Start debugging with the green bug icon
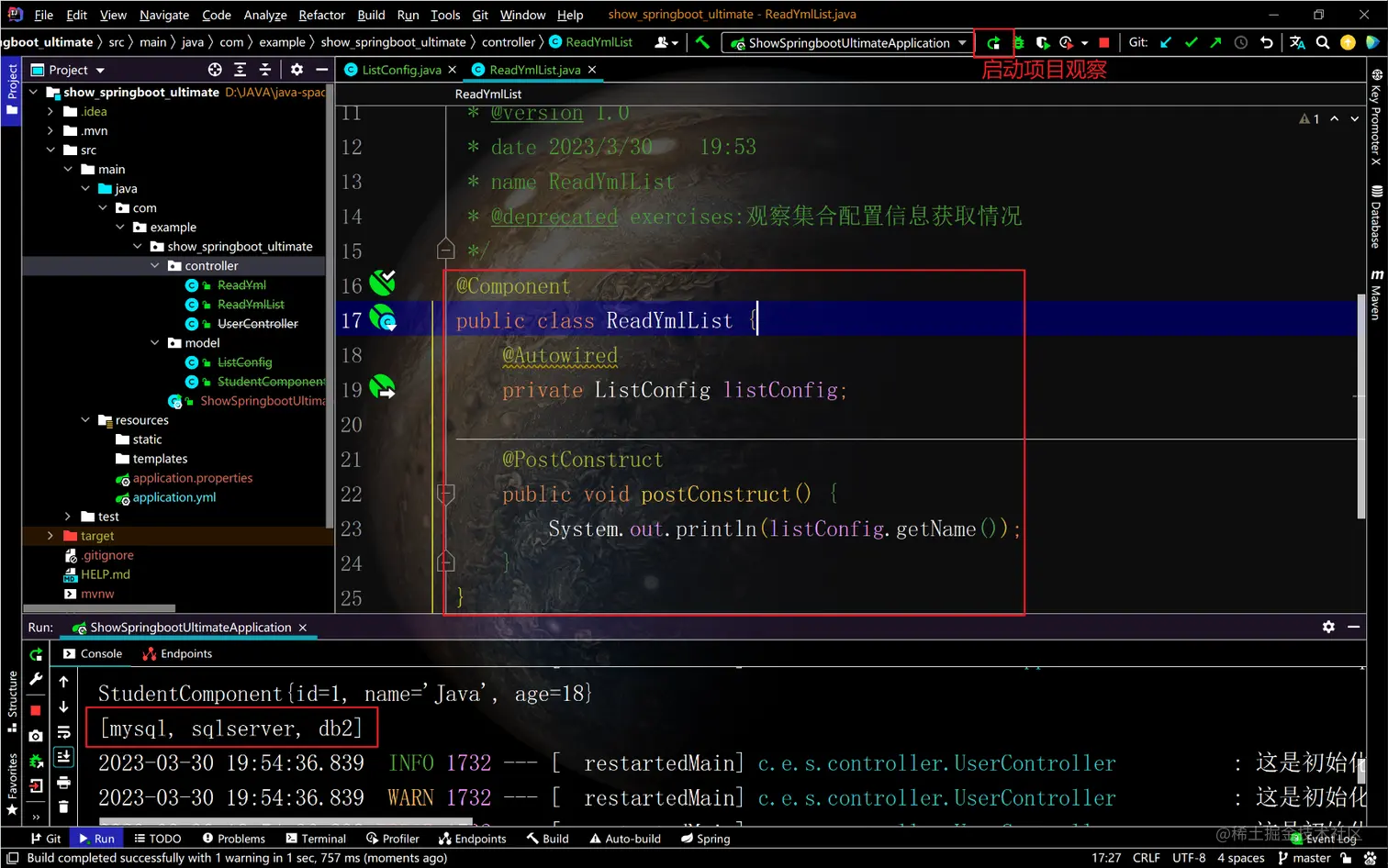The height and width of the screenshot is (868, 1388). (x=1018, y=42)
